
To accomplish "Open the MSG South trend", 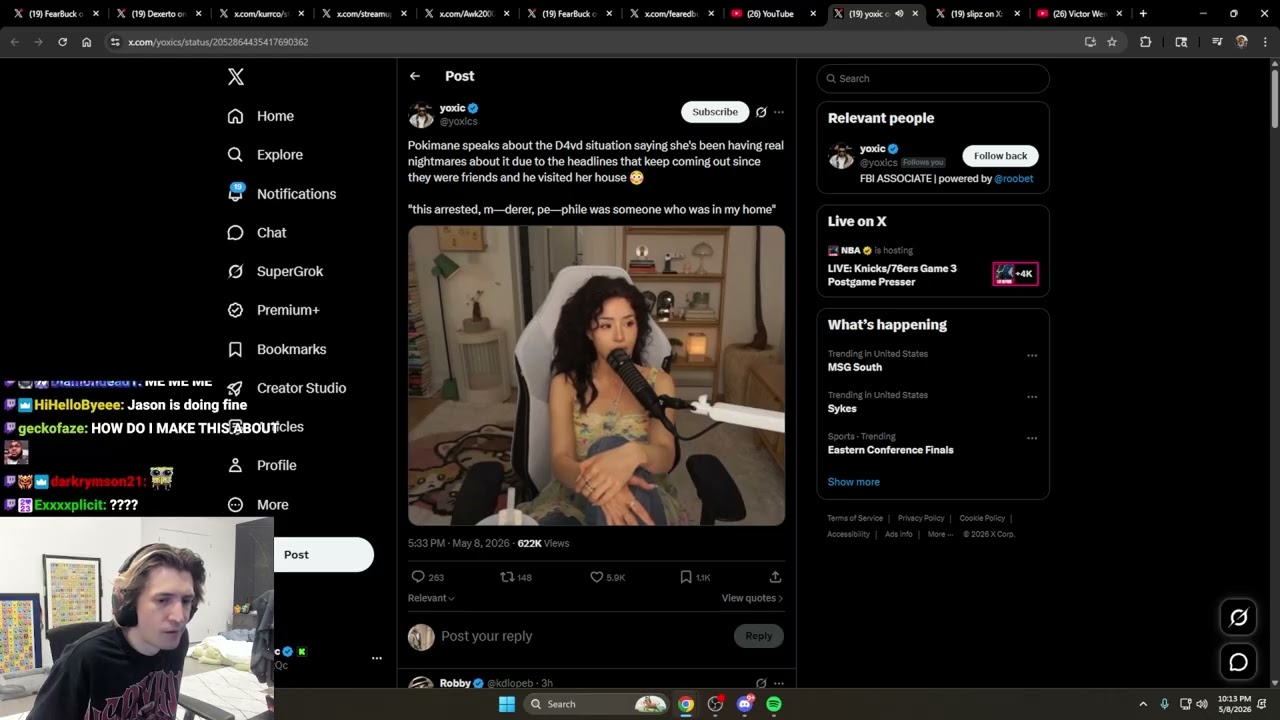I will click(855, 367).
